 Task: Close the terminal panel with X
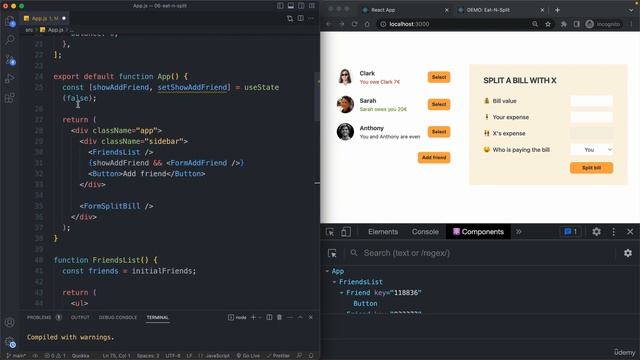pyautogui.click(x=311, y=317)
